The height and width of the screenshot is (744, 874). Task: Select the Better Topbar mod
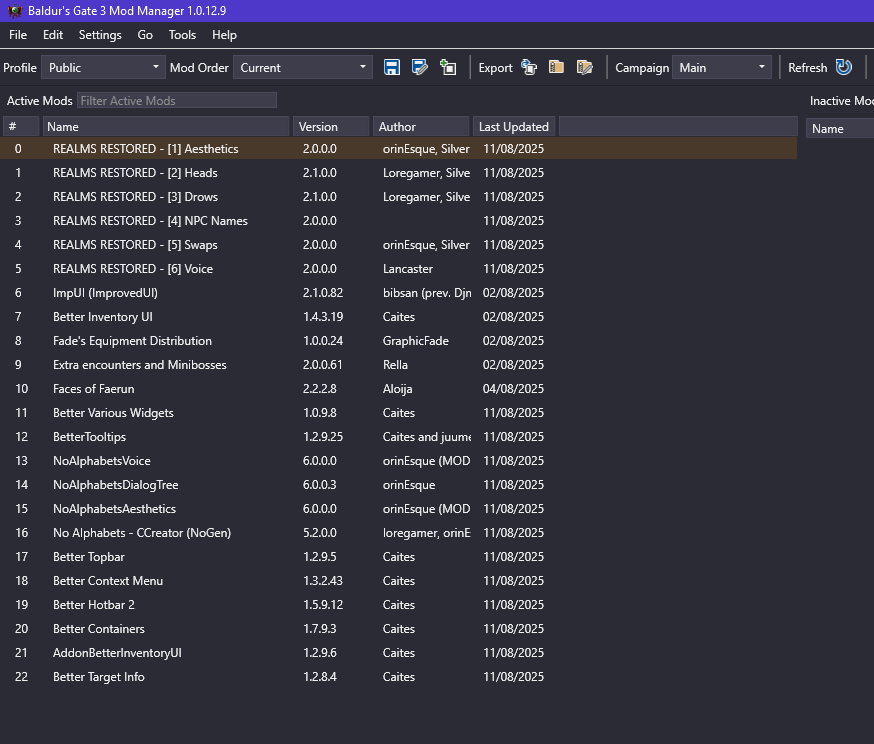click(x=399, y=556)
